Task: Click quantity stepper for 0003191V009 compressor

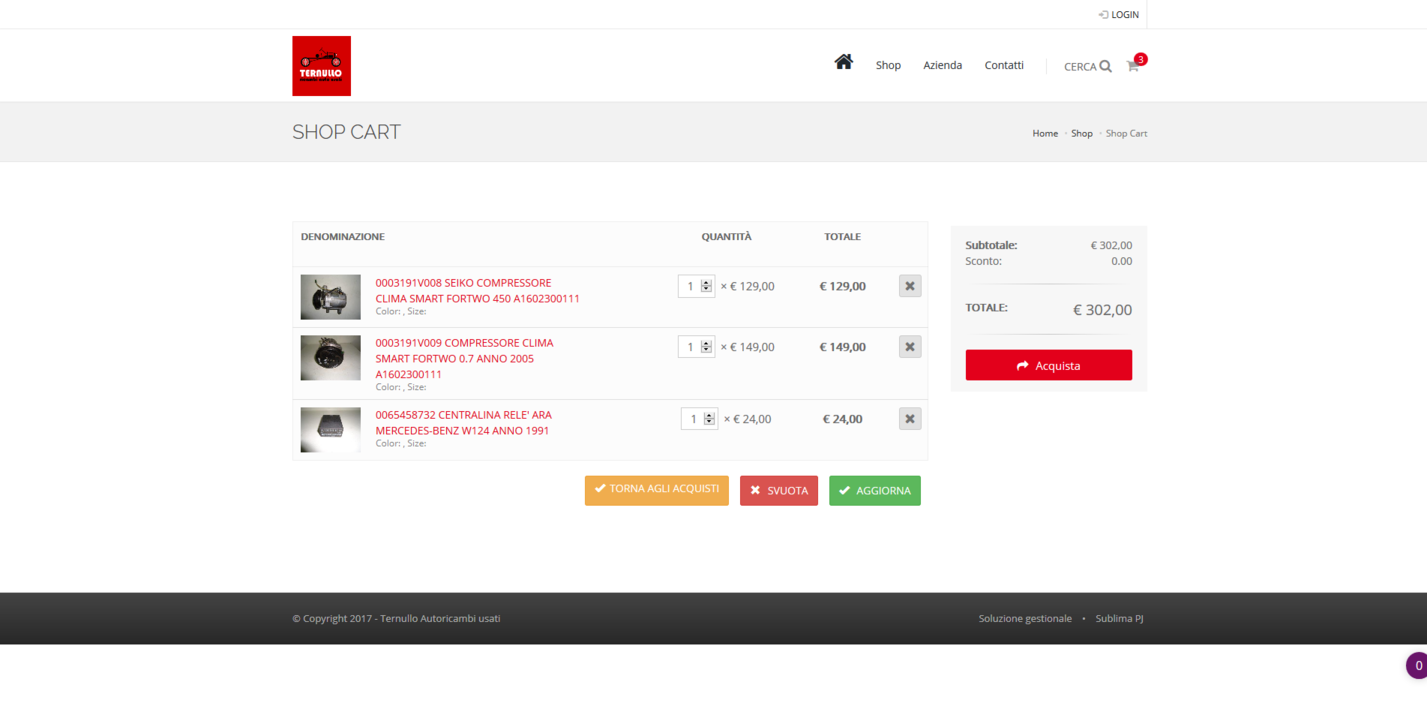Action: pos(706,347)
